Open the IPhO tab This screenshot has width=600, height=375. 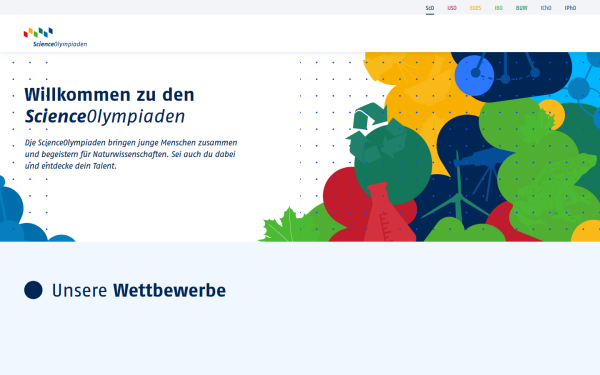click(x=570, y=8)
